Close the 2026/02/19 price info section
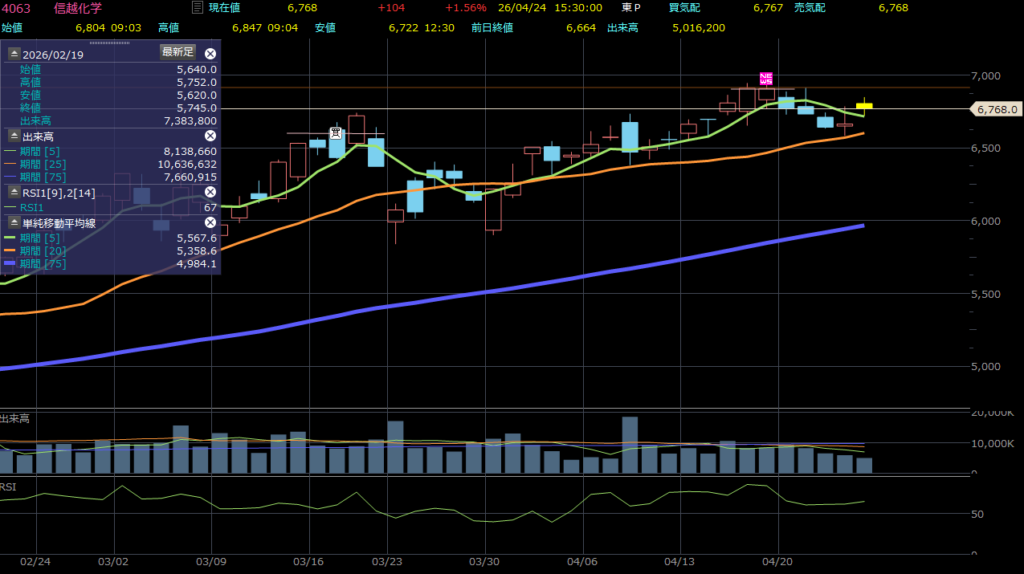Screen dimensions: 1024x574 (210, 54)
